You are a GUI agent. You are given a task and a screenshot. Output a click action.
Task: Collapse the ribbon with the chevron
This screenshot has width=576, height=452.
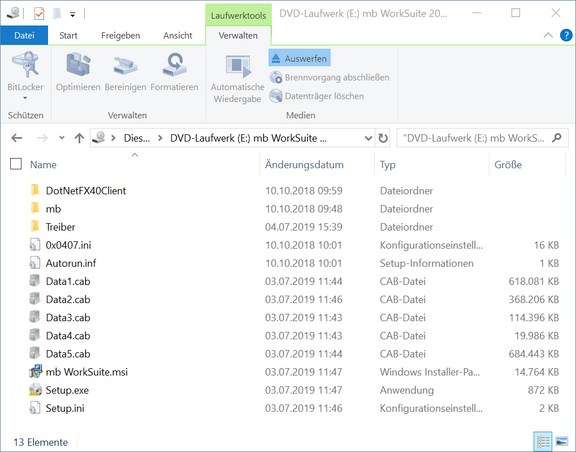pyautogui.click(x=548, y=35)
